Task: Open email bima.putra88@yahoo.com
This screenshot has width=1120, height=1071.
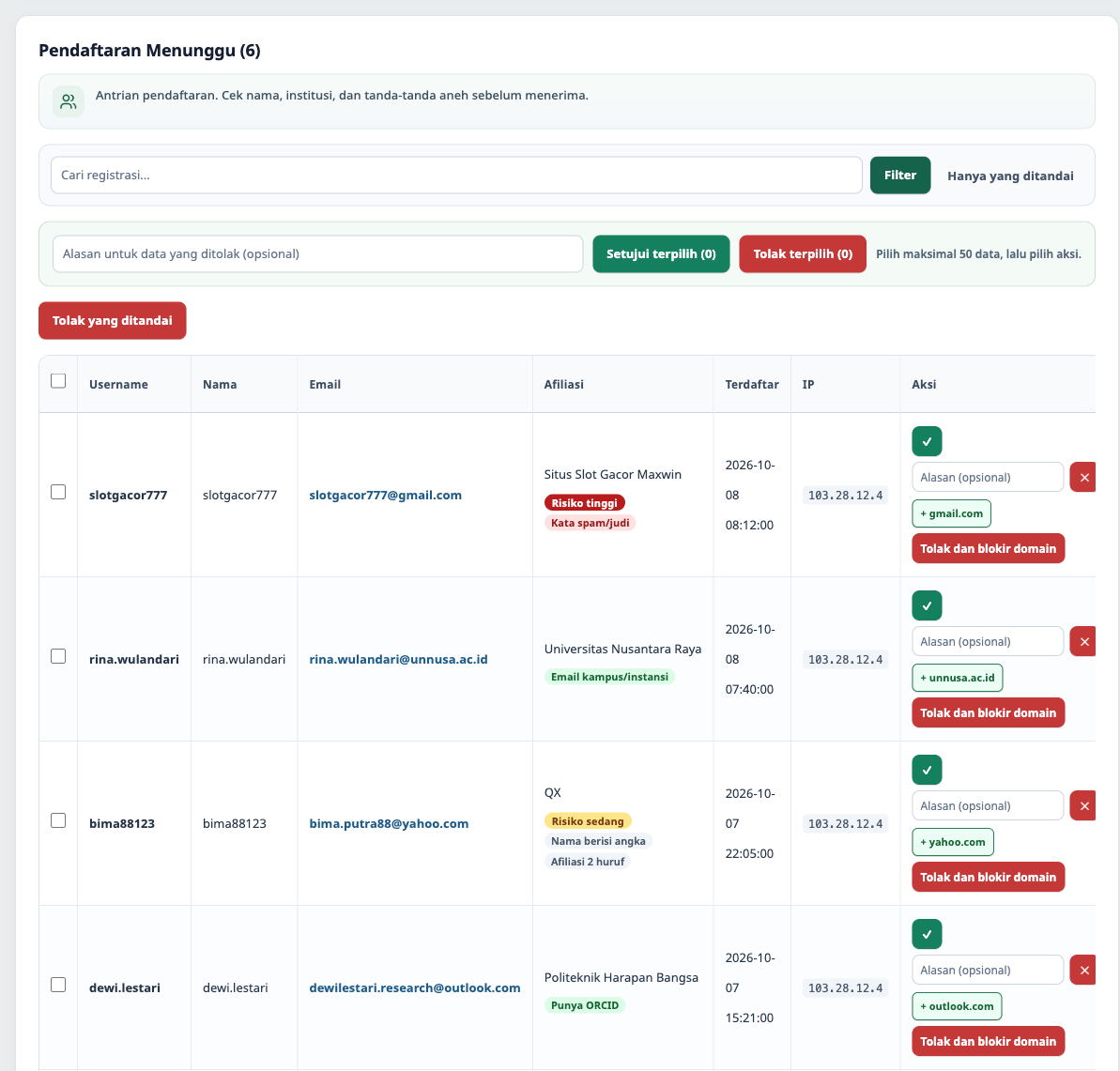Action: click(389, 823)
